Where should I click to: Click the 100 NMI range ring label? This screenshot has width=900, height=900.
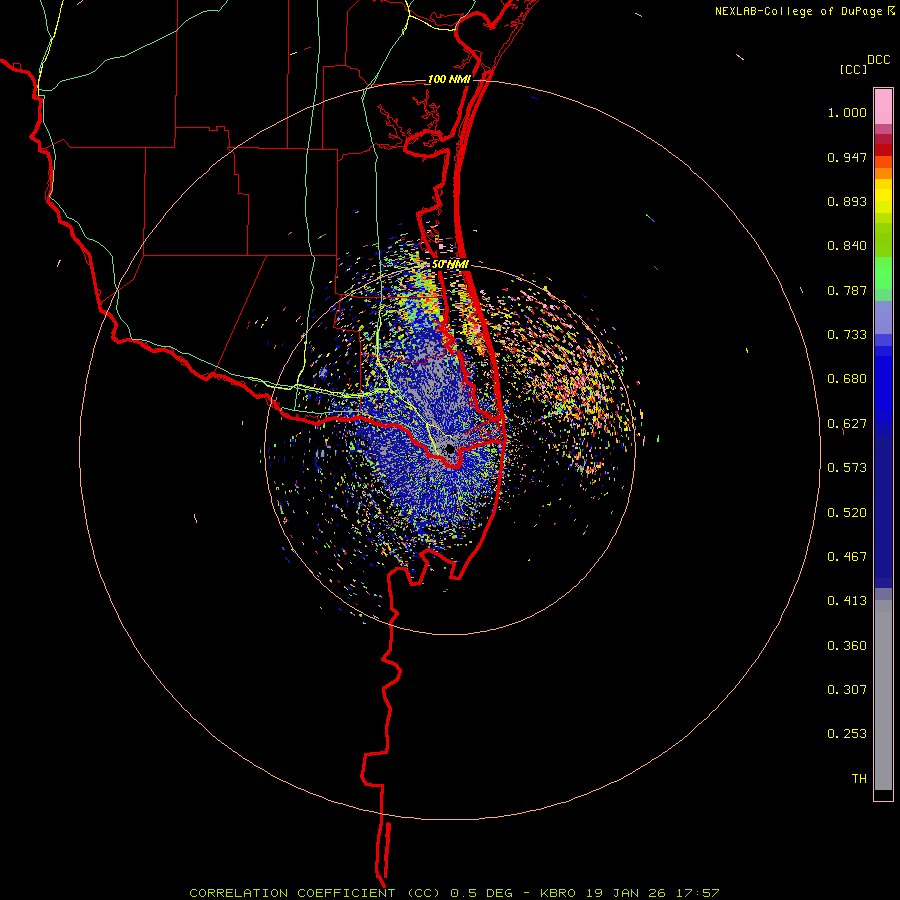[449, 79]
